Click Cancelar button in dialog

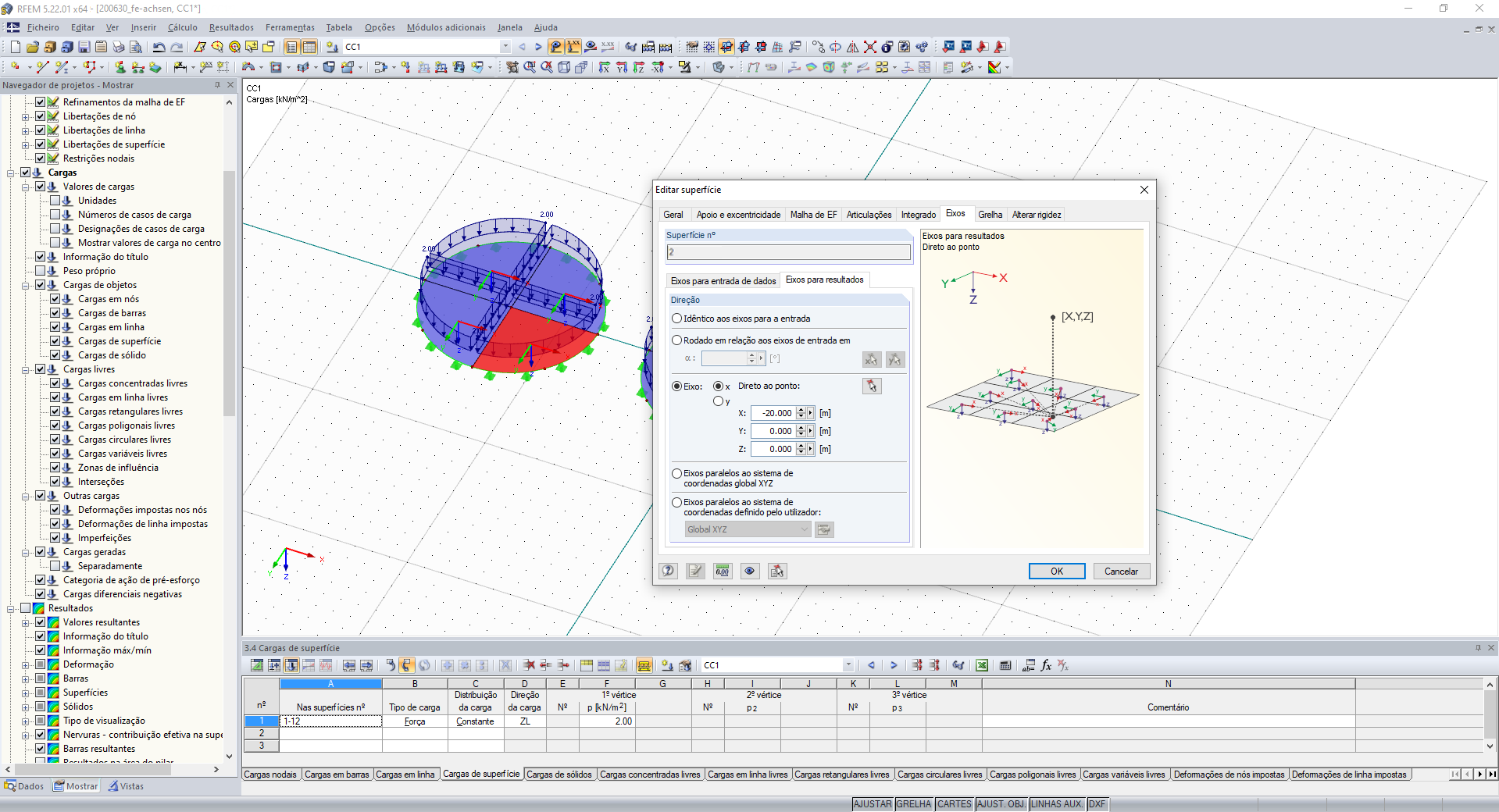(x=1121, y=572)
